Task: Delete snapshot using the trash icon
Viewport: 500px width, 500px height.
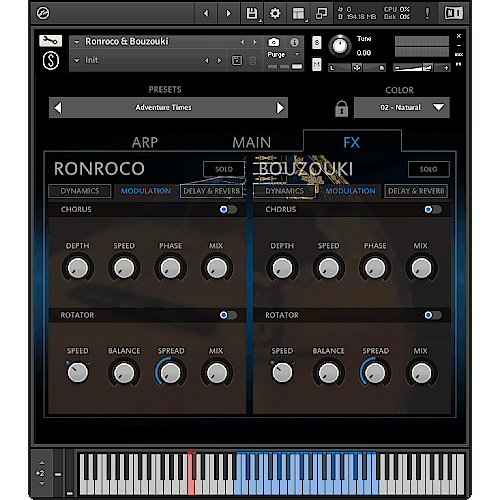Action: (x=253, y=60)
